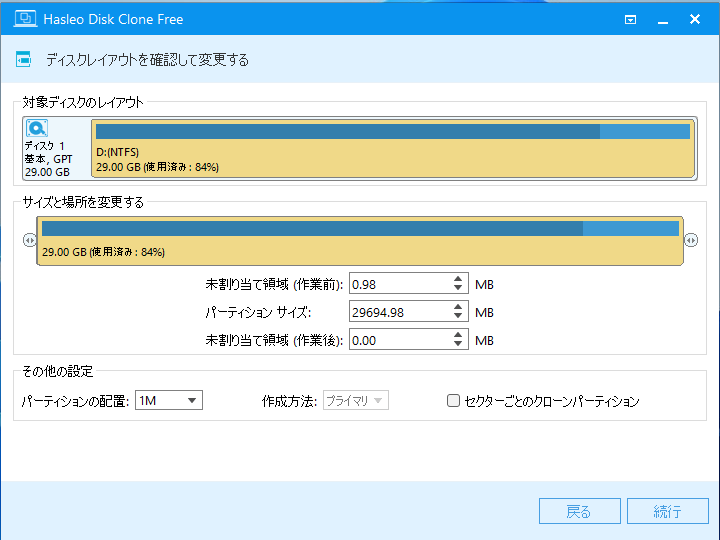Open the パーティションの配置 1M dropdown
Screen dimensions: 720x540
tap(169, 400)
